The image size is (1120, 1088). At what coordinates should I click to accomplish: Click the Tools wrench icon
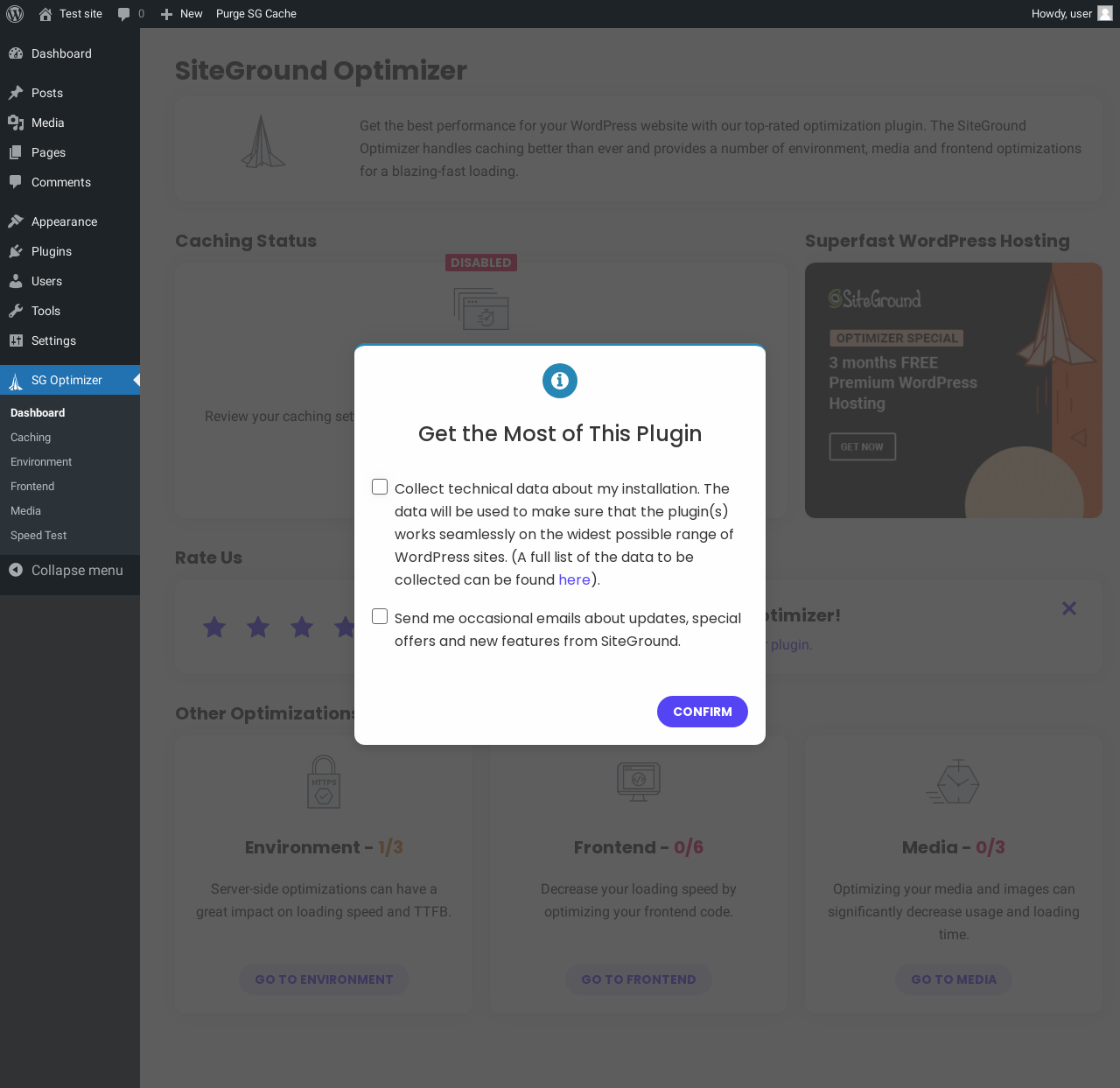click(x=16, y=311)
